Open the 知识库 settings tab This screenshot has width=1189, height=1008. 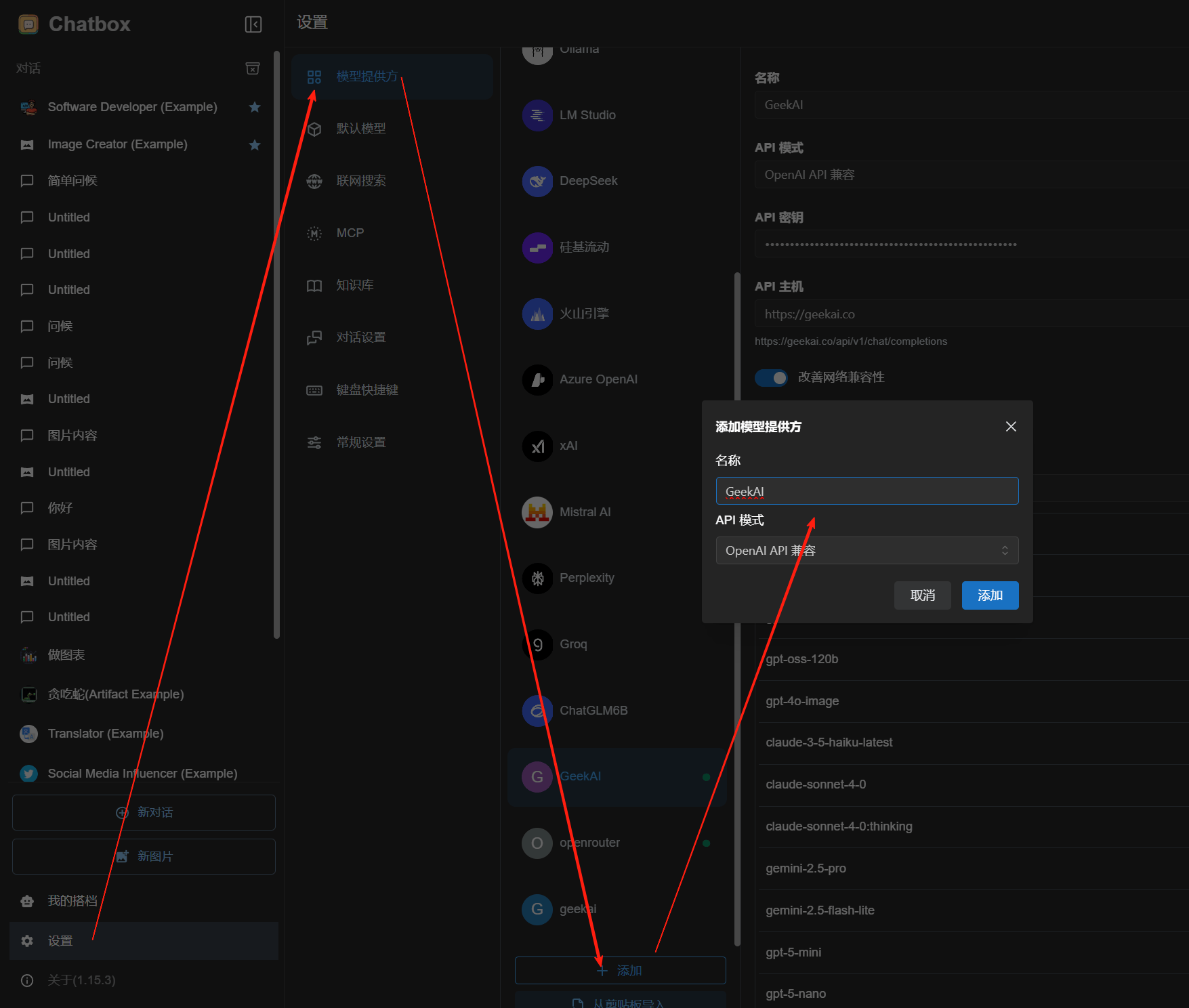pos(392,285)
